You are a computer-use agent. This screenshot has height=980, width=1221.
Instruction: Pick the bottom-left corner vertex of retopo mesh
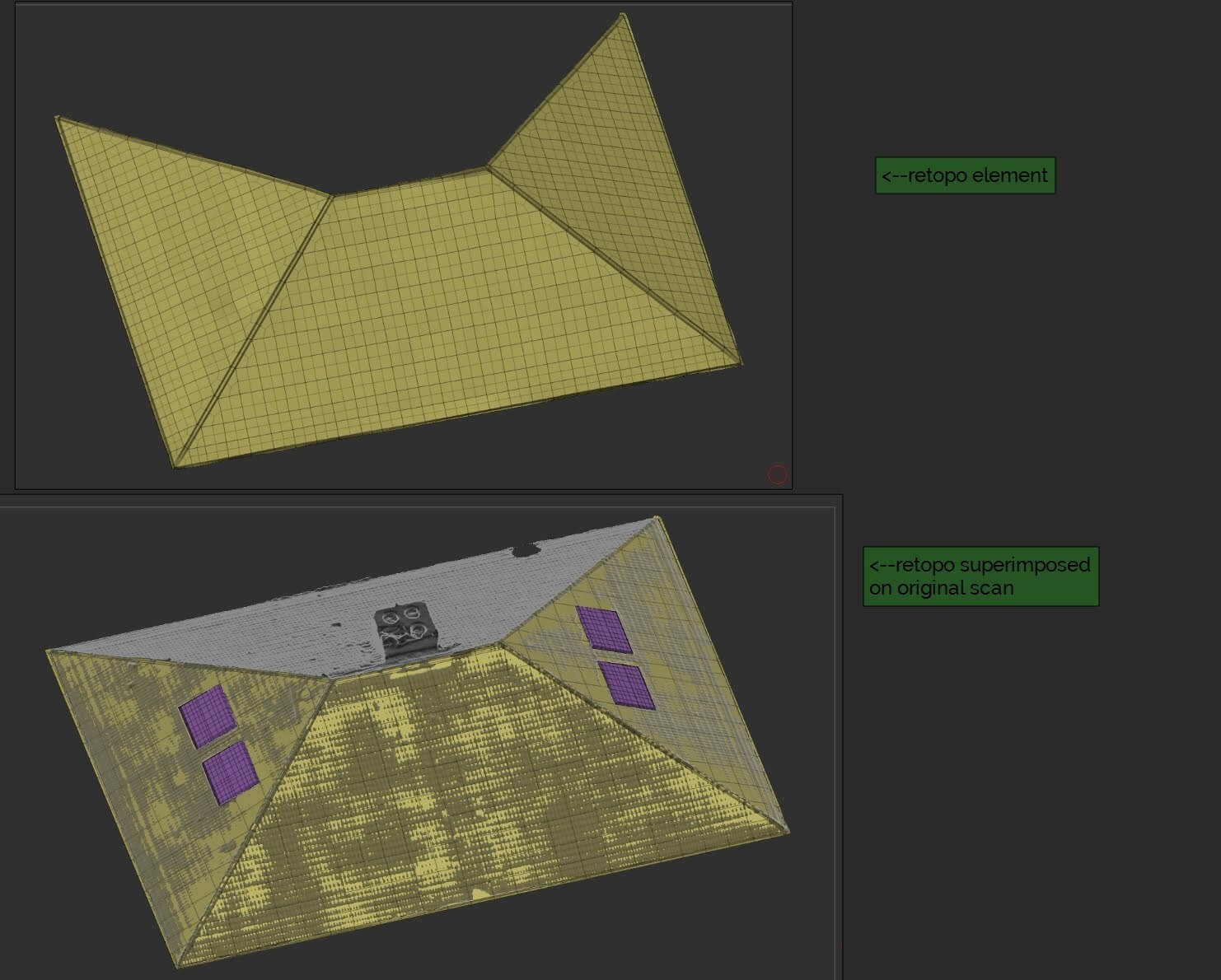click(x=175, y=466)
